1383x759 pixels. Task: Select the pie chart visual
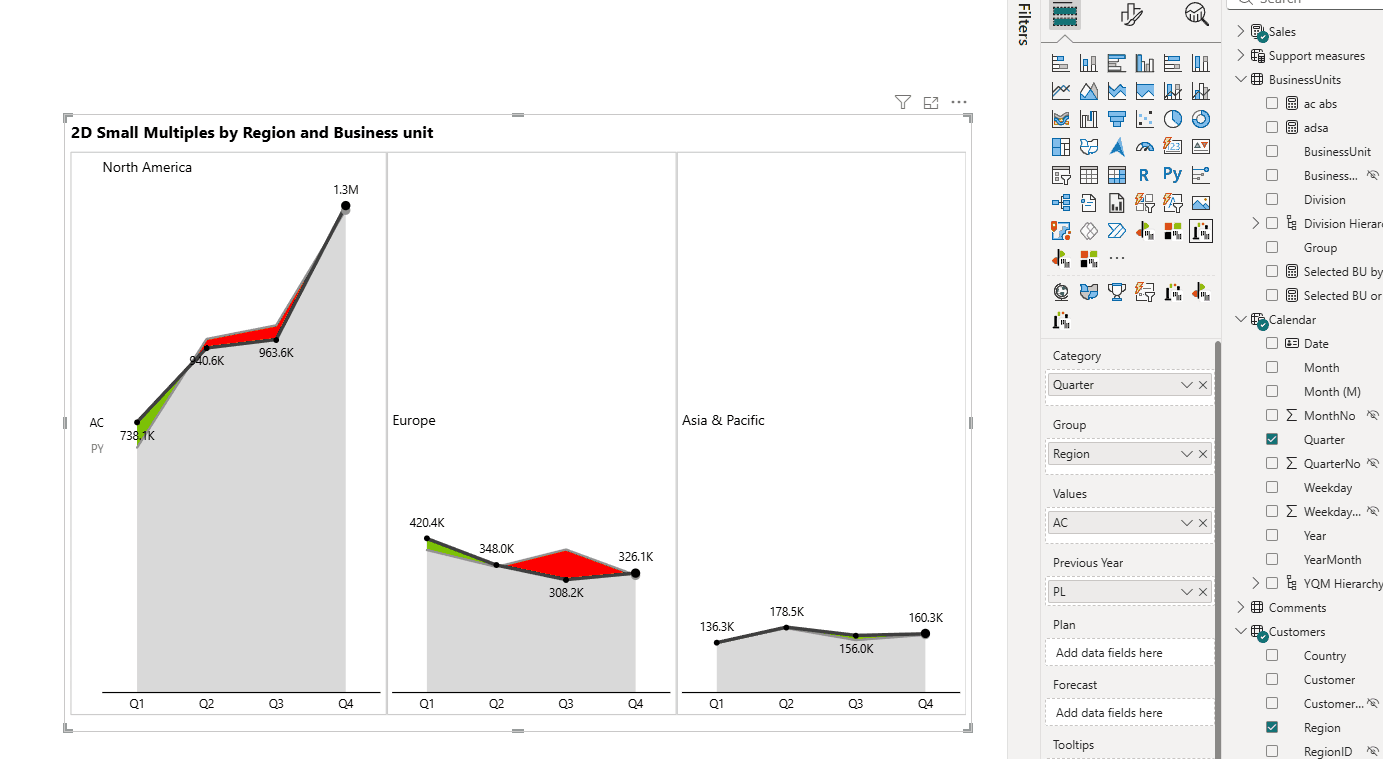coord(1173,119)
